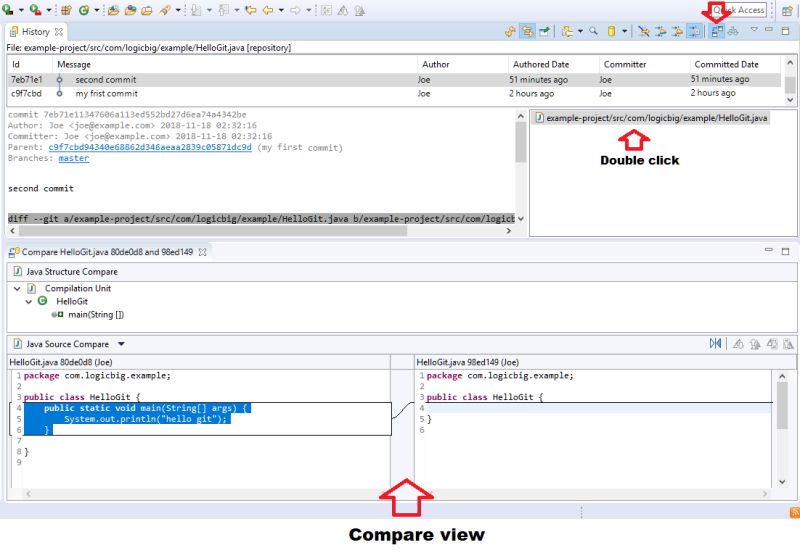800x553 pixels.
Task: Open the New Java Class dropdown arrow
Action: coord(96,10)
